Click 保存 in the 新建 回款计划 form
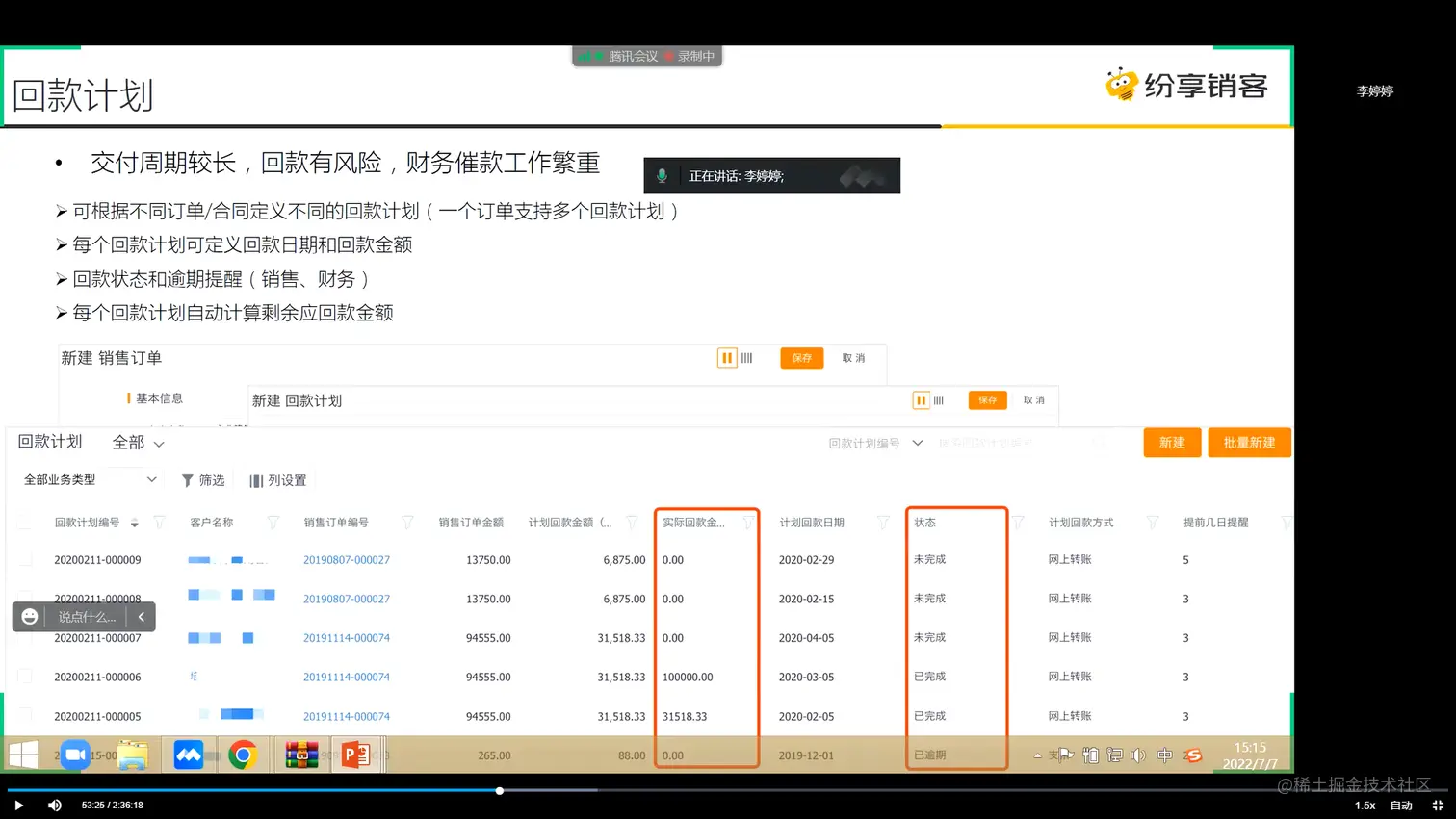1456x819 pixels. [987, 400]
